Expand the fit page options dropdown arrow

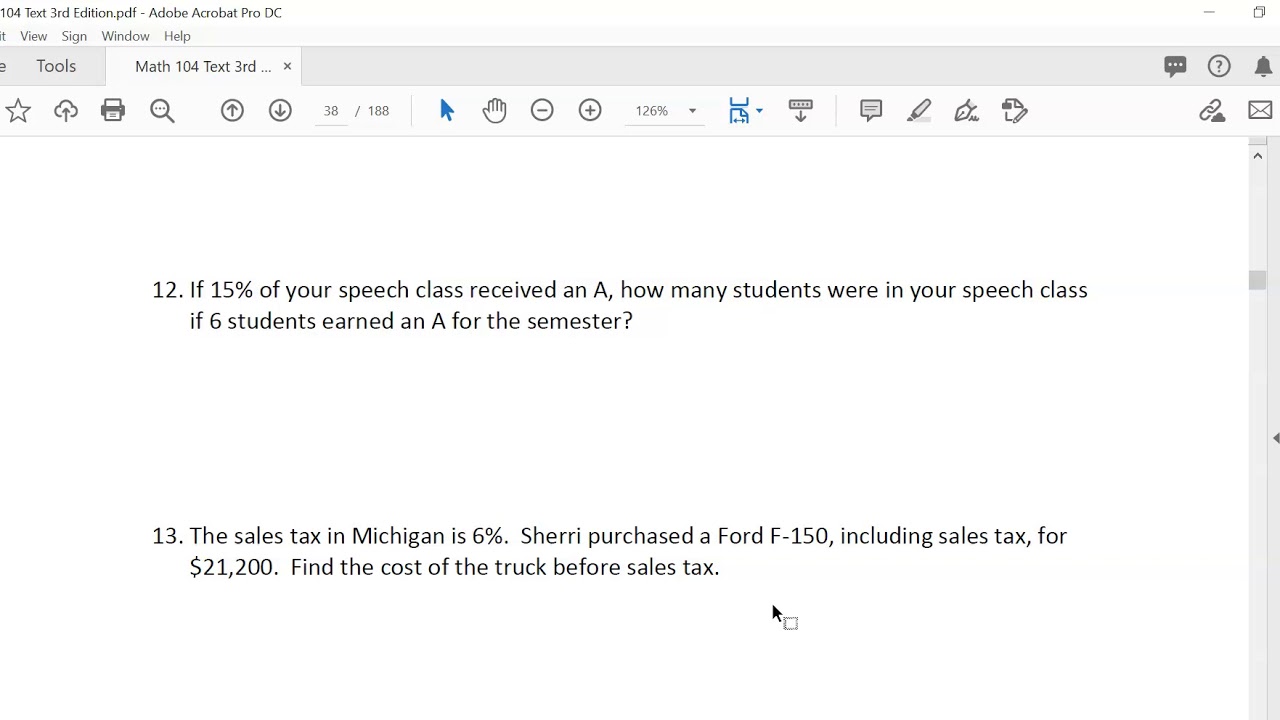pos(760,111)
